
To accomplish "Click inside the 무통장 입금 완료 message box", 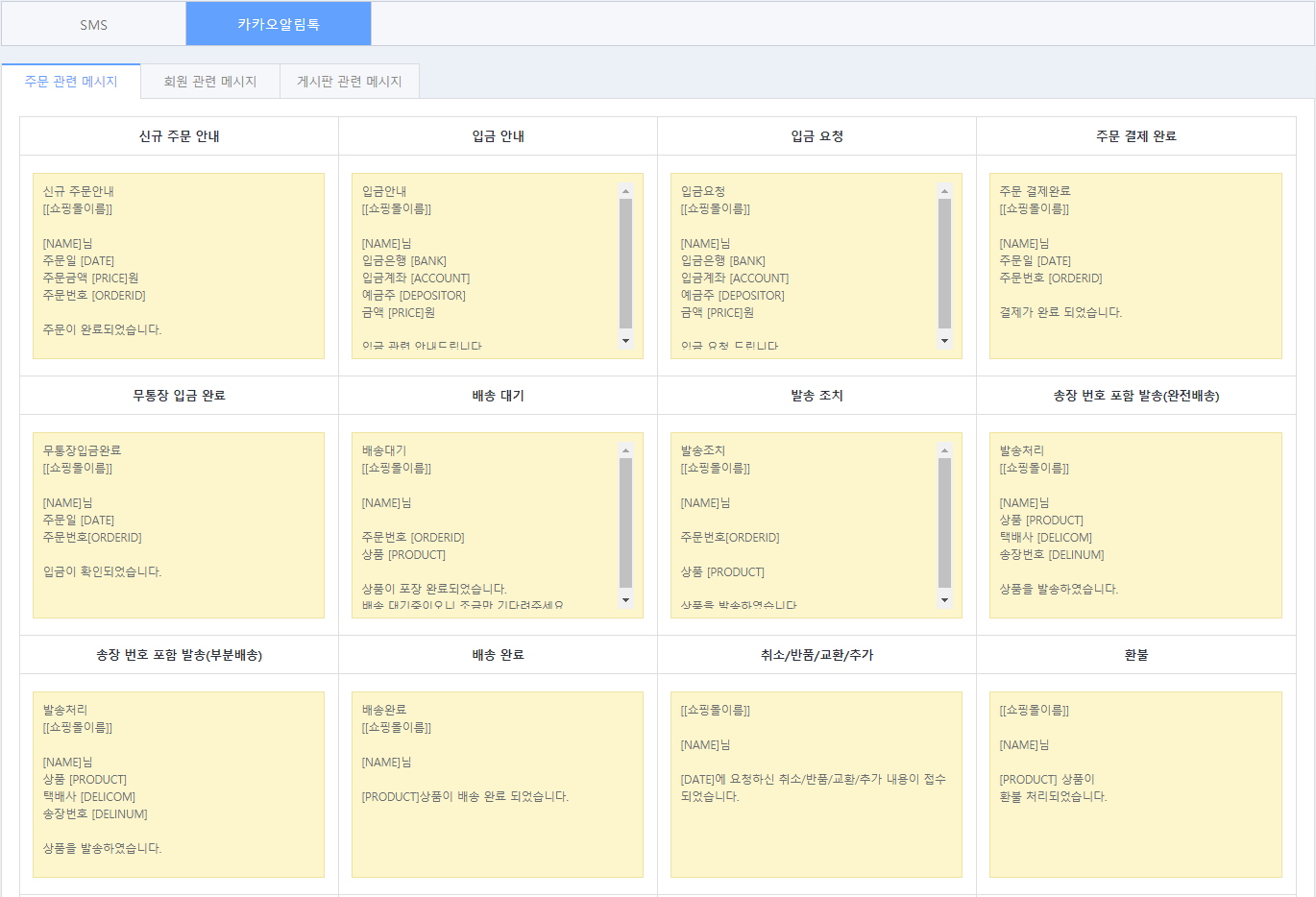I will coord(179,525).
